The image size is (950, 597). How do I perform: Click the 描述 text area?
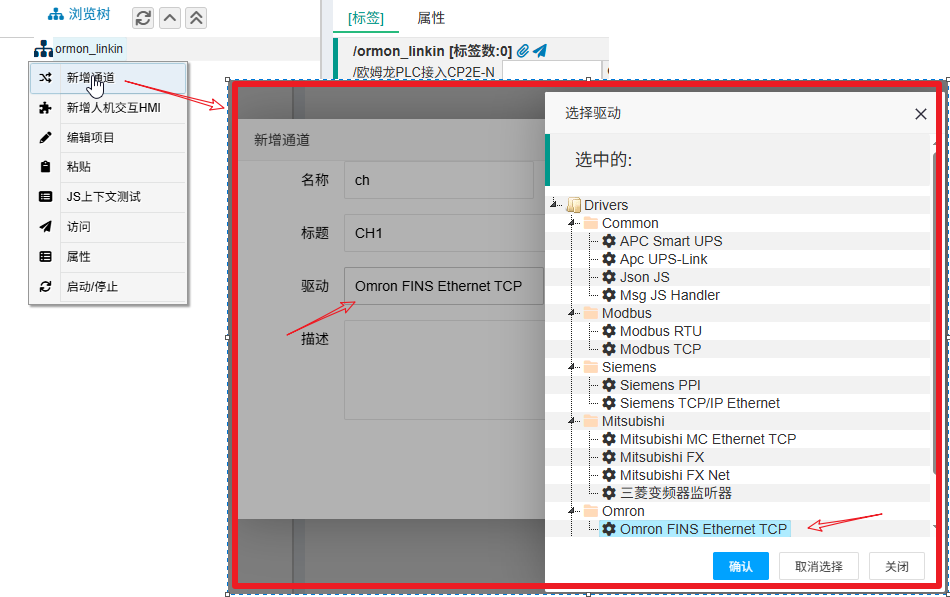(445, 370)
